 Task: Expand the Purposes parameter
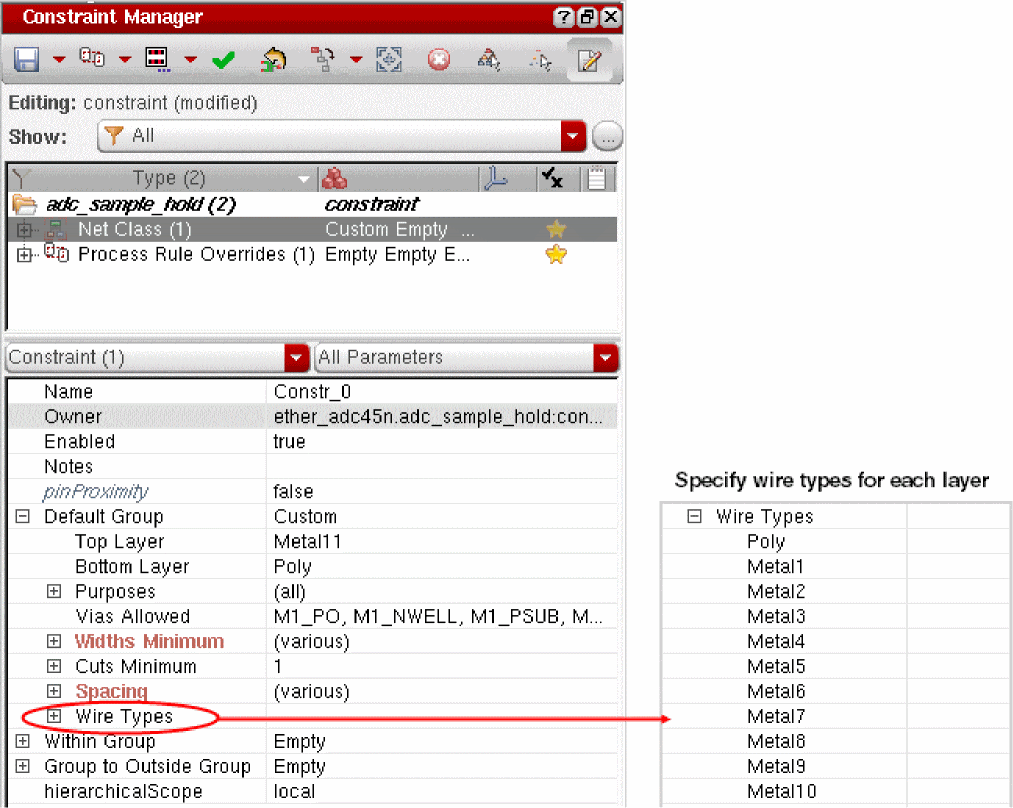tap(54, 591)
